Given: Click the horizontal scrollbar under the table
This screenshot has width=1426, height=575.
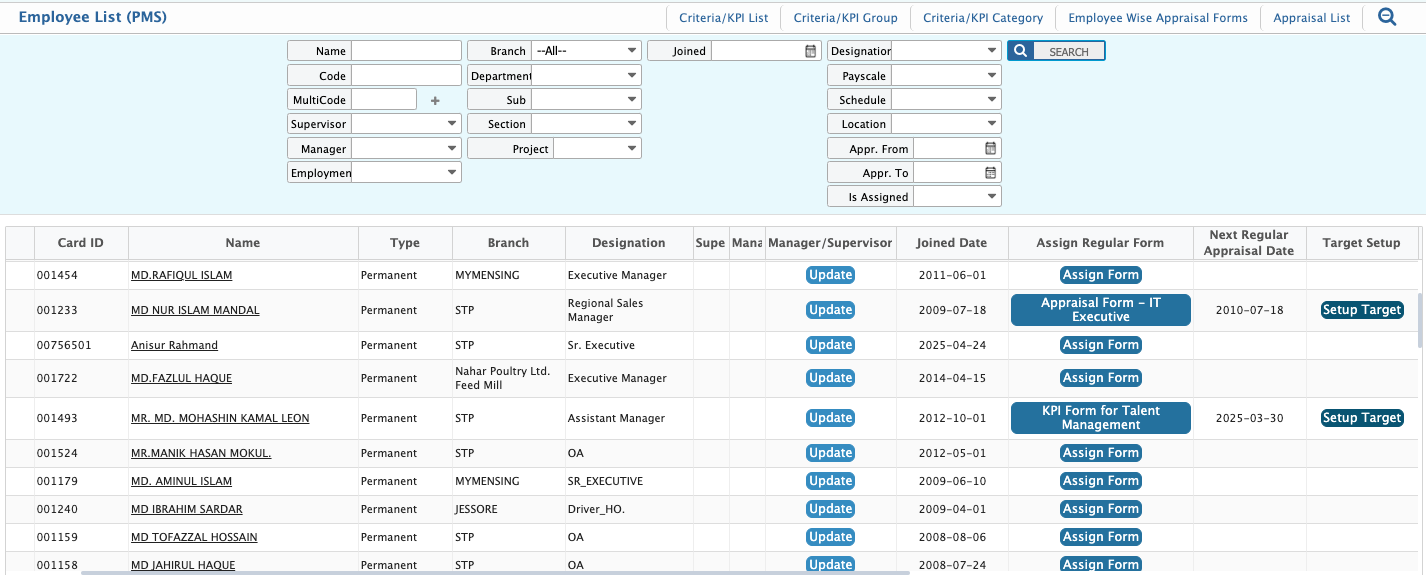Looking at the screenshot, I should pyautogui.click(x=495, y=572).
